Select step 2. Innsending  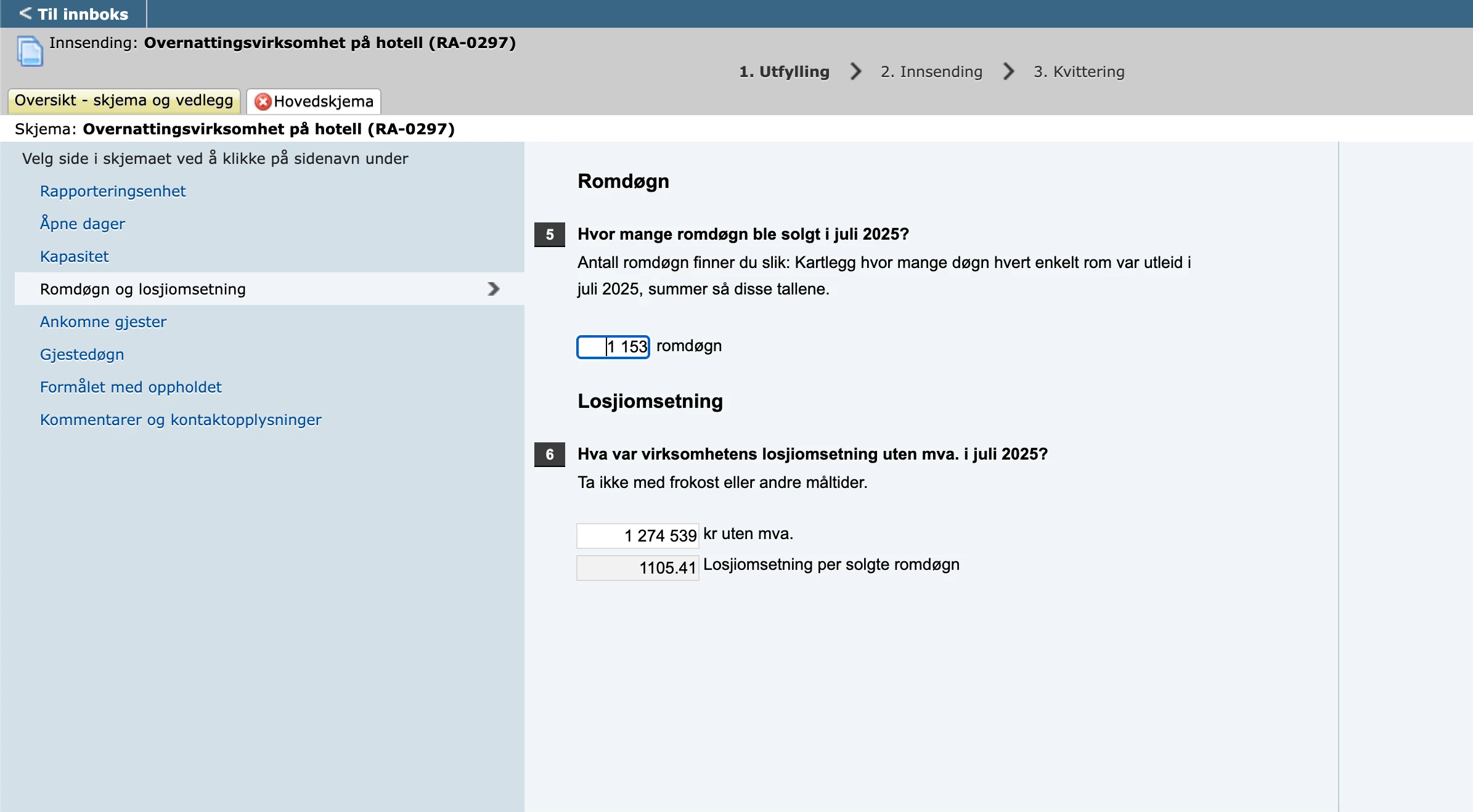(931, 71)
